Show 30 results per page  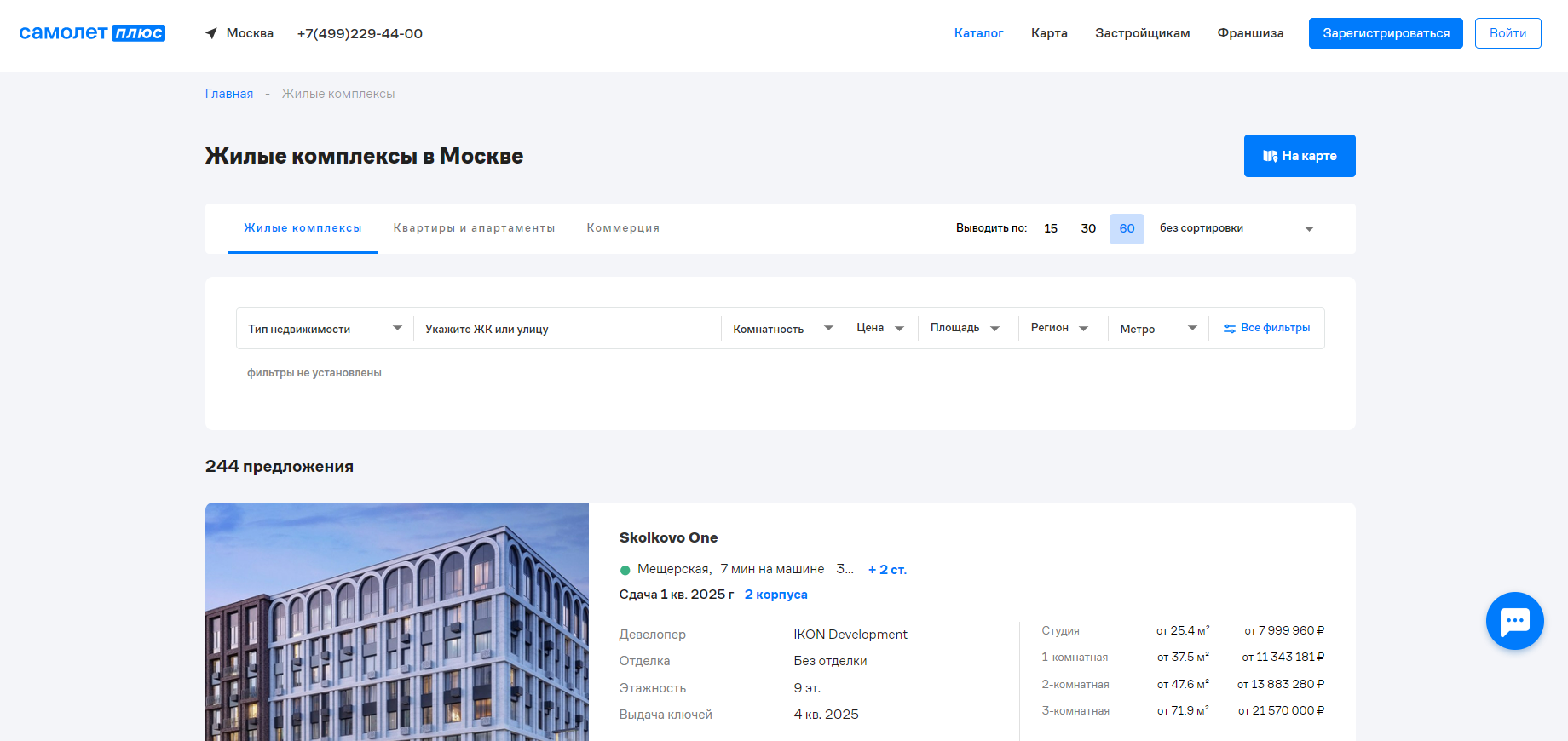[1088, 228]
